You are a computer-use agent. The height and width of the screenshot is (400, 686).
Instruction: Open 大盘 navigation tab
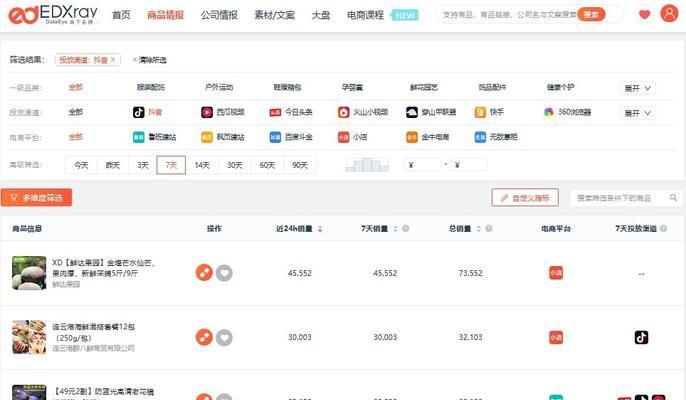321,15
